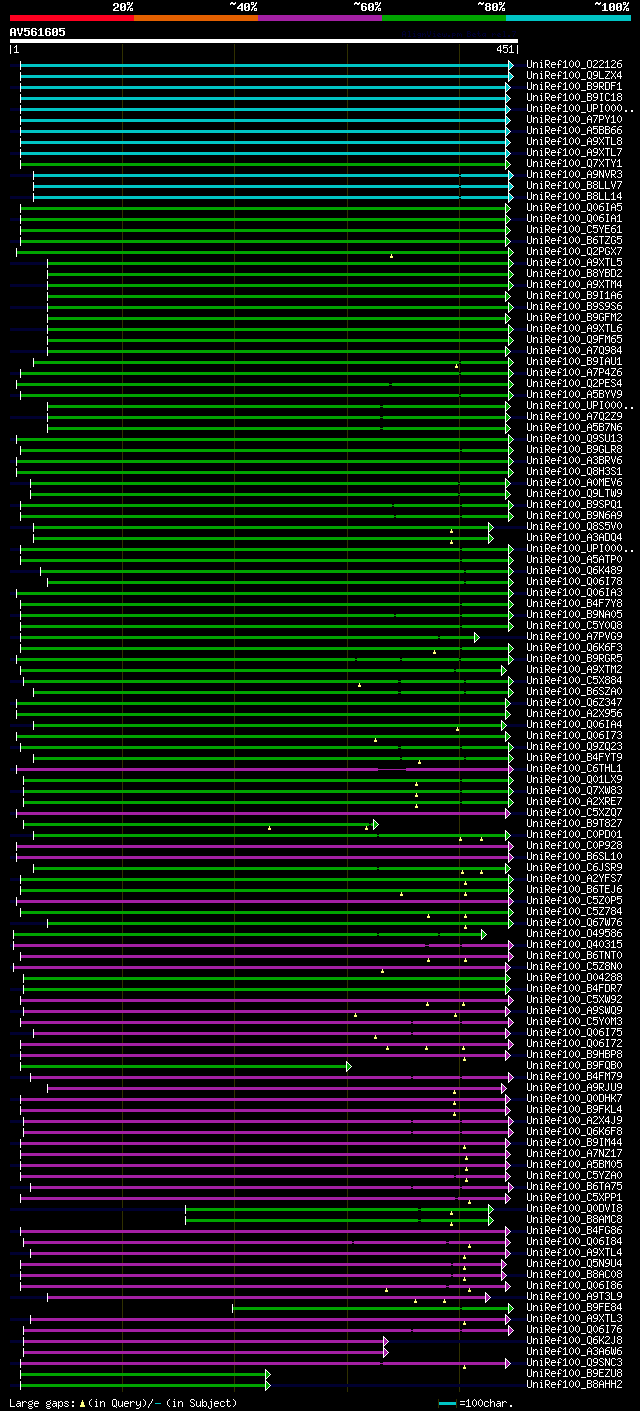640x1411 pixels.
Task: Select the UniRef100_Q67W76 label
Action: (574, 922)
